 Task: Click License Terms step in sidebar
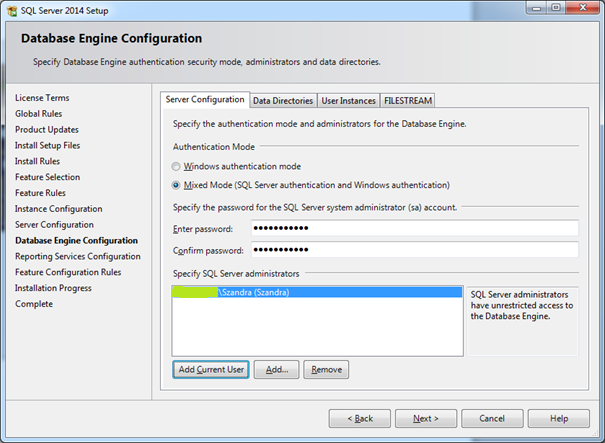(42, 98)
